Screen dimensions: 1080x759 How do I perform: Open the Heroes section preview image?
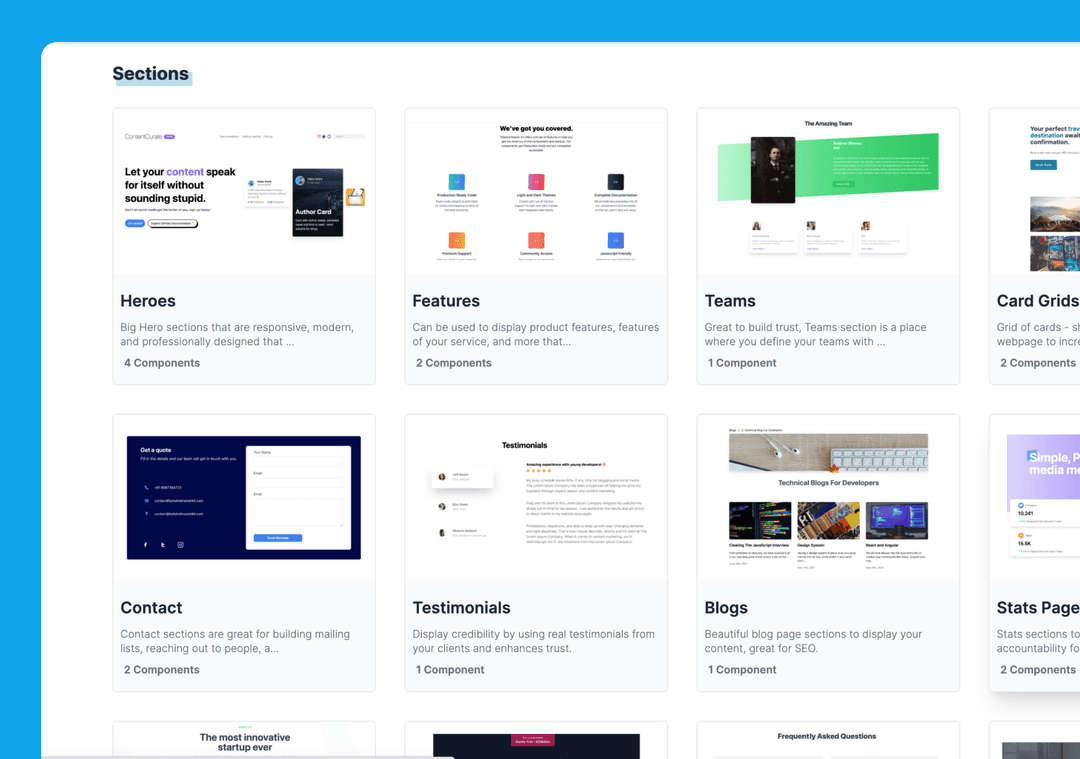pos(244,192)
